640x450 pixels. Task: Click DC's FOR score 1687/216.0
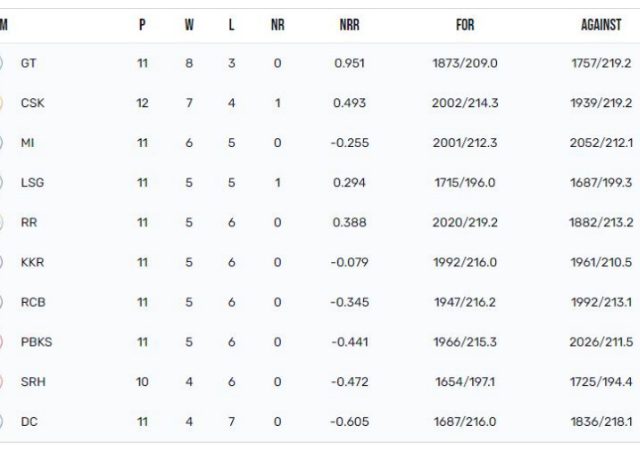(x=465, y=421)
